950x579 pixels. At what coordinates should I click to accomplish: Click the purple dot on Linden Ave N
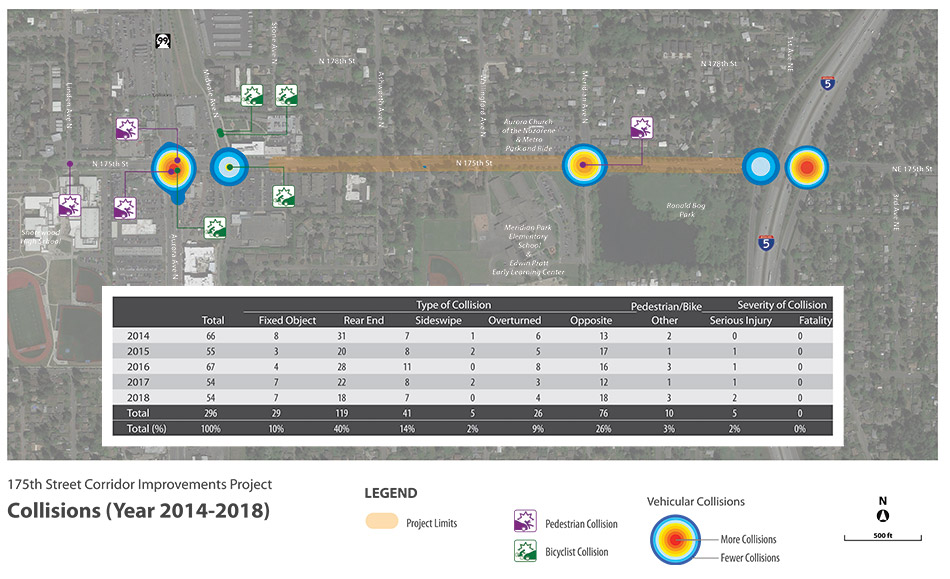coord(70,164)
